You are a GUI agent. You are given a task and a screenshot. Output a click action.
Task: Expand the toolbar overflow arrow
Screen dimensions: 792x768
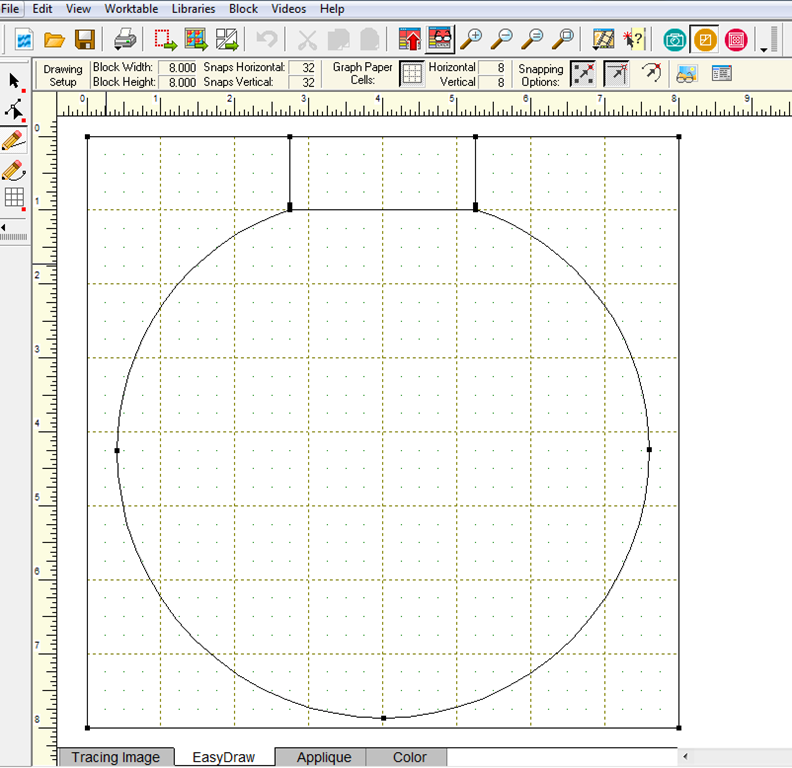[764, 49]
